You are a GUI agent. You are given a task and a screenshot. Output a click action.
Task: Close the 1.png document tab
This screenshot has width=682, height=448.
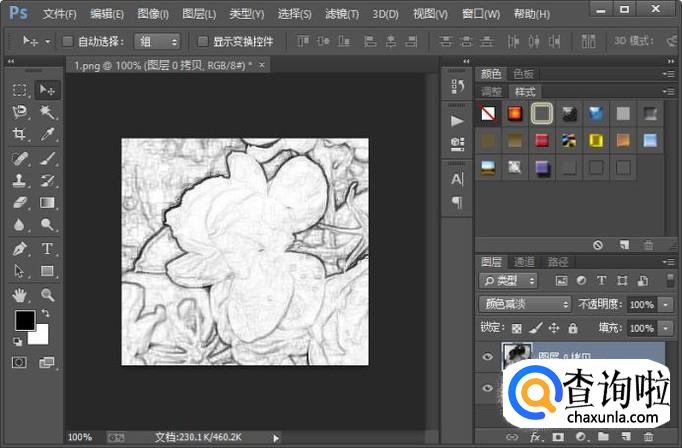click(263, 65)
